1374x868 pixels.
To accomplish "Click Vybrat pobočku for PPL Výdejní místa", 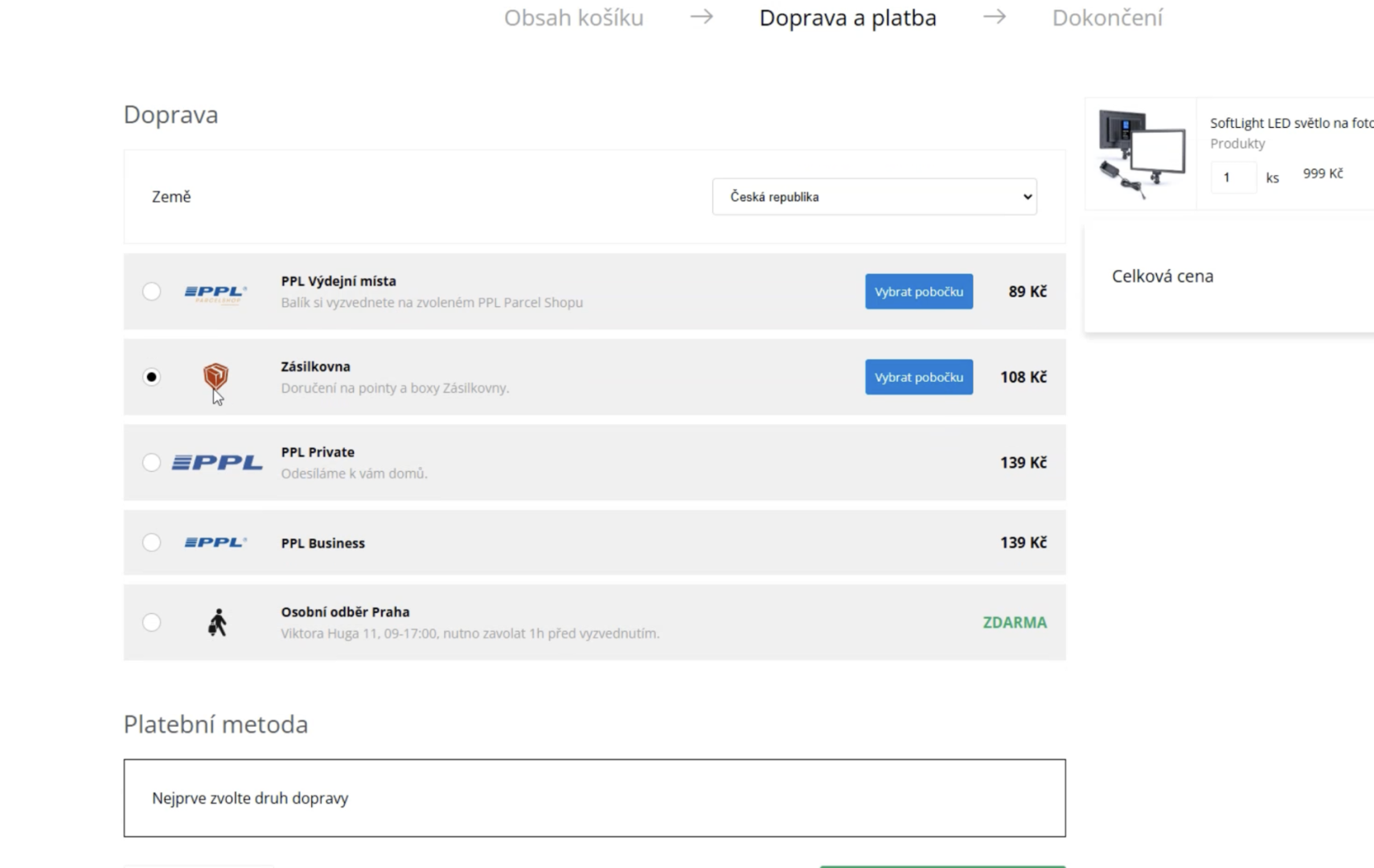I will [919, 292].
